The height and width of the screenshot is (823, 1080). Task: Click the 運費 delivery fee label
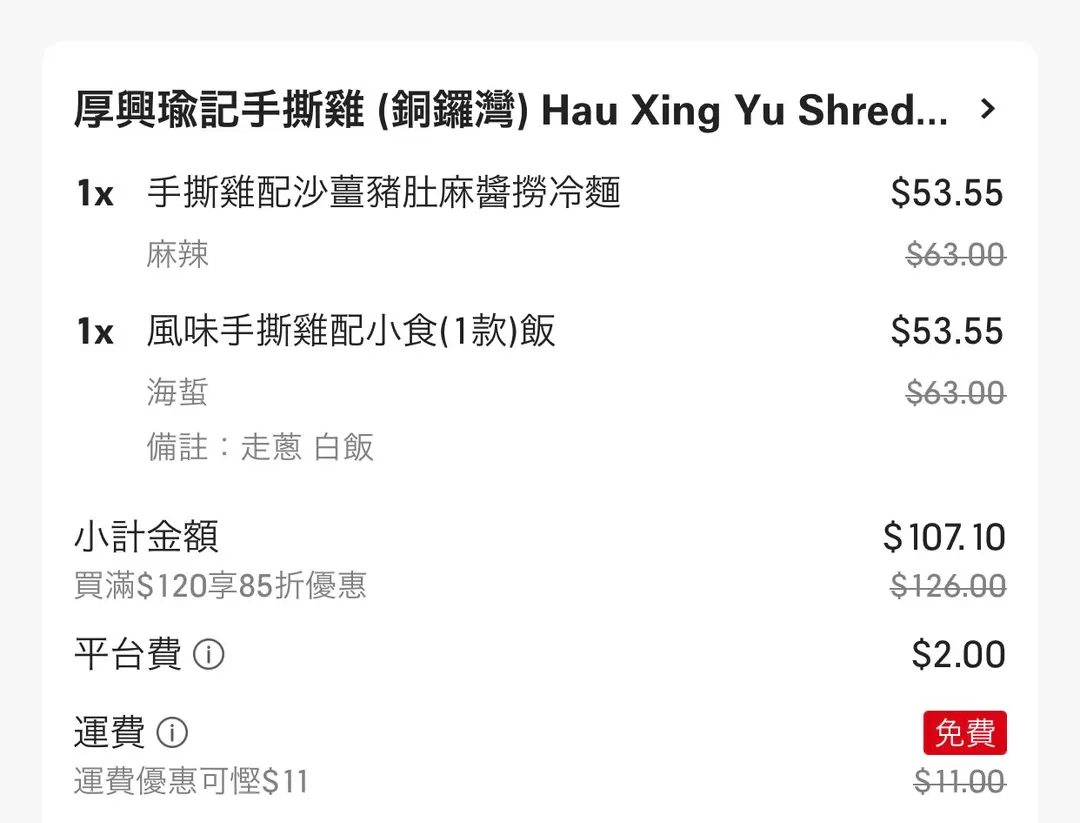pyautogui.click(x=110, y=733)
